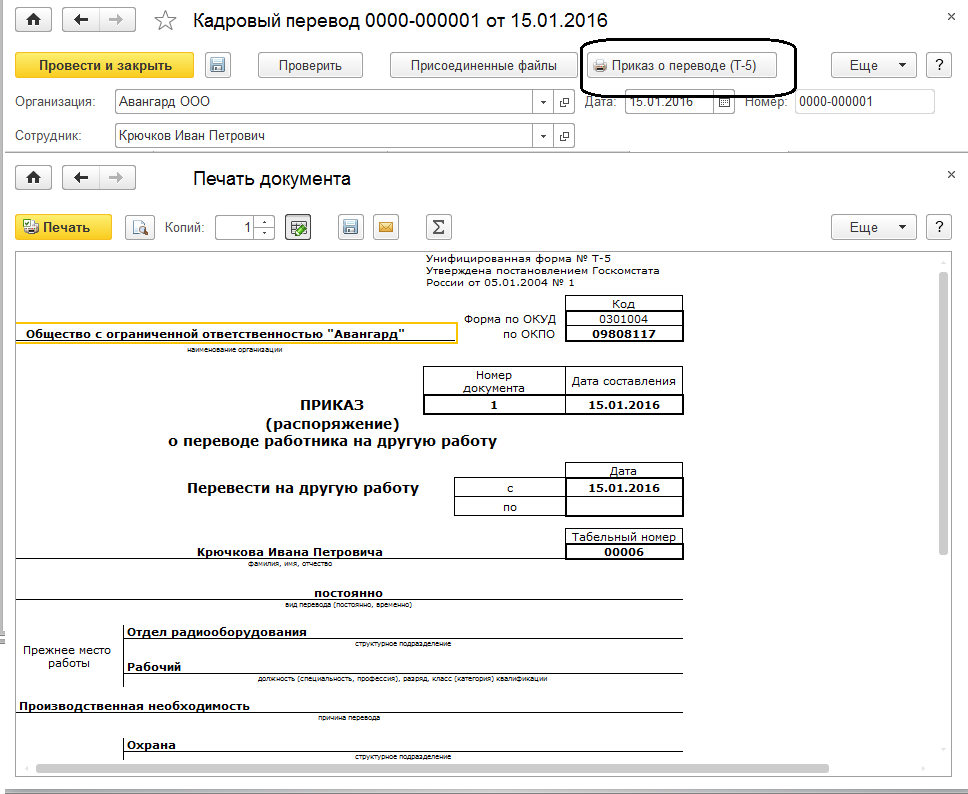Click the Номер input field
This screenshot has height=794, width=968.
point(864,101)
